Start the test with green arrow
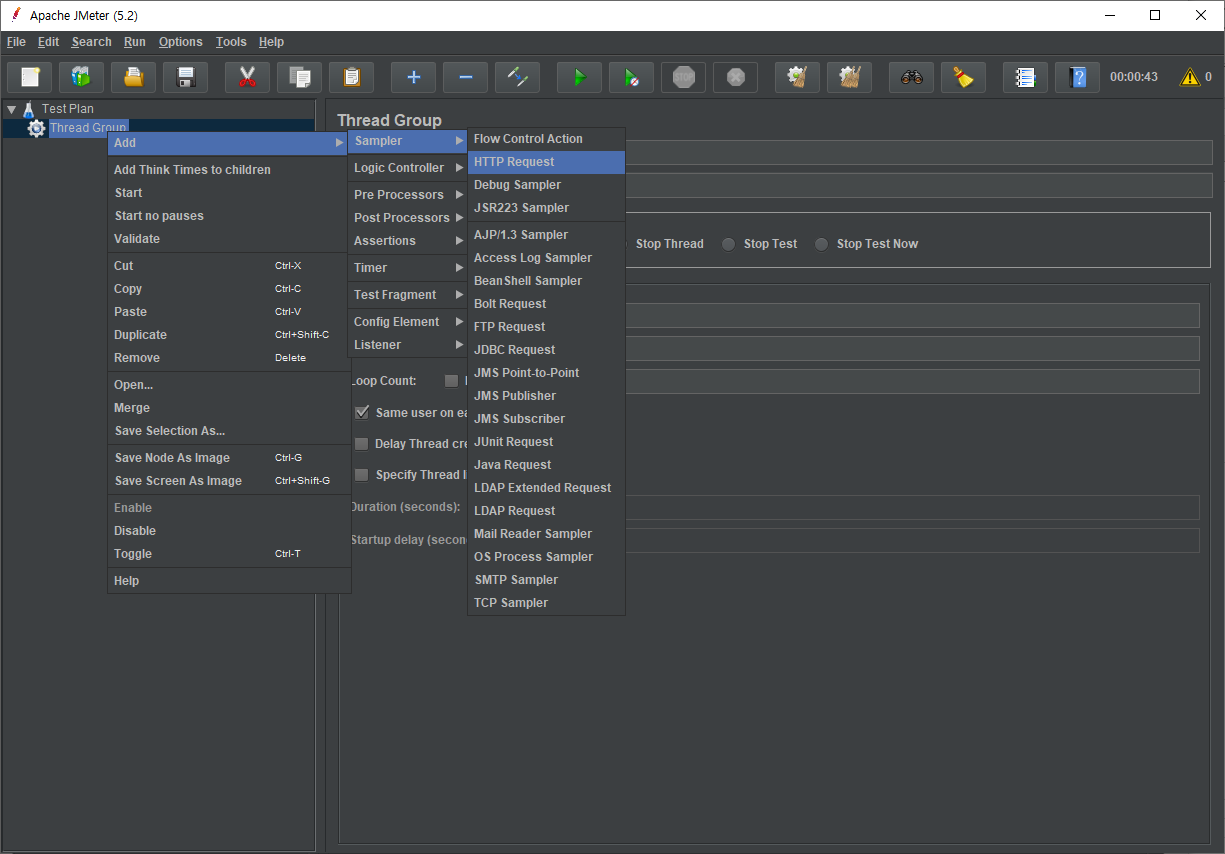 coord(579,77)
